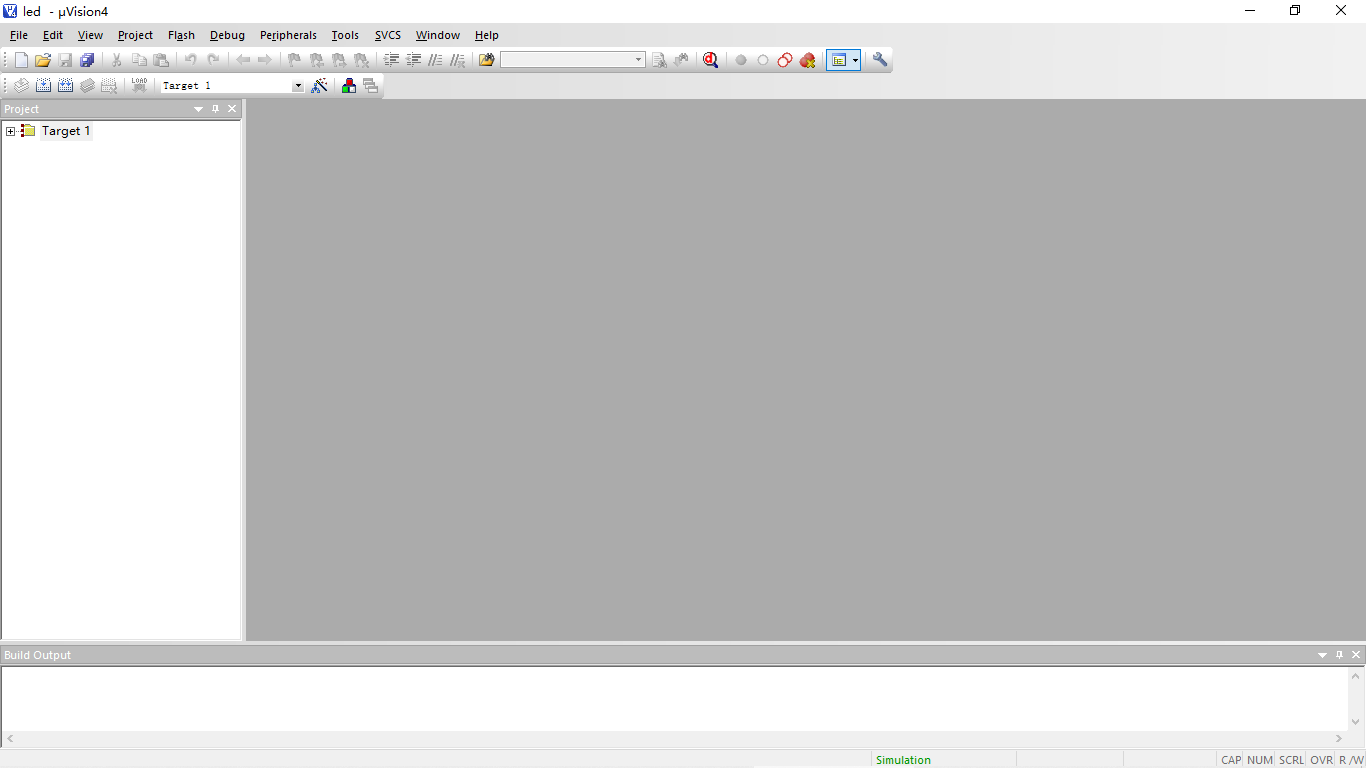Open the Project panel options arrow
This screenshot has width=1366, height=768.
point(199,109)
